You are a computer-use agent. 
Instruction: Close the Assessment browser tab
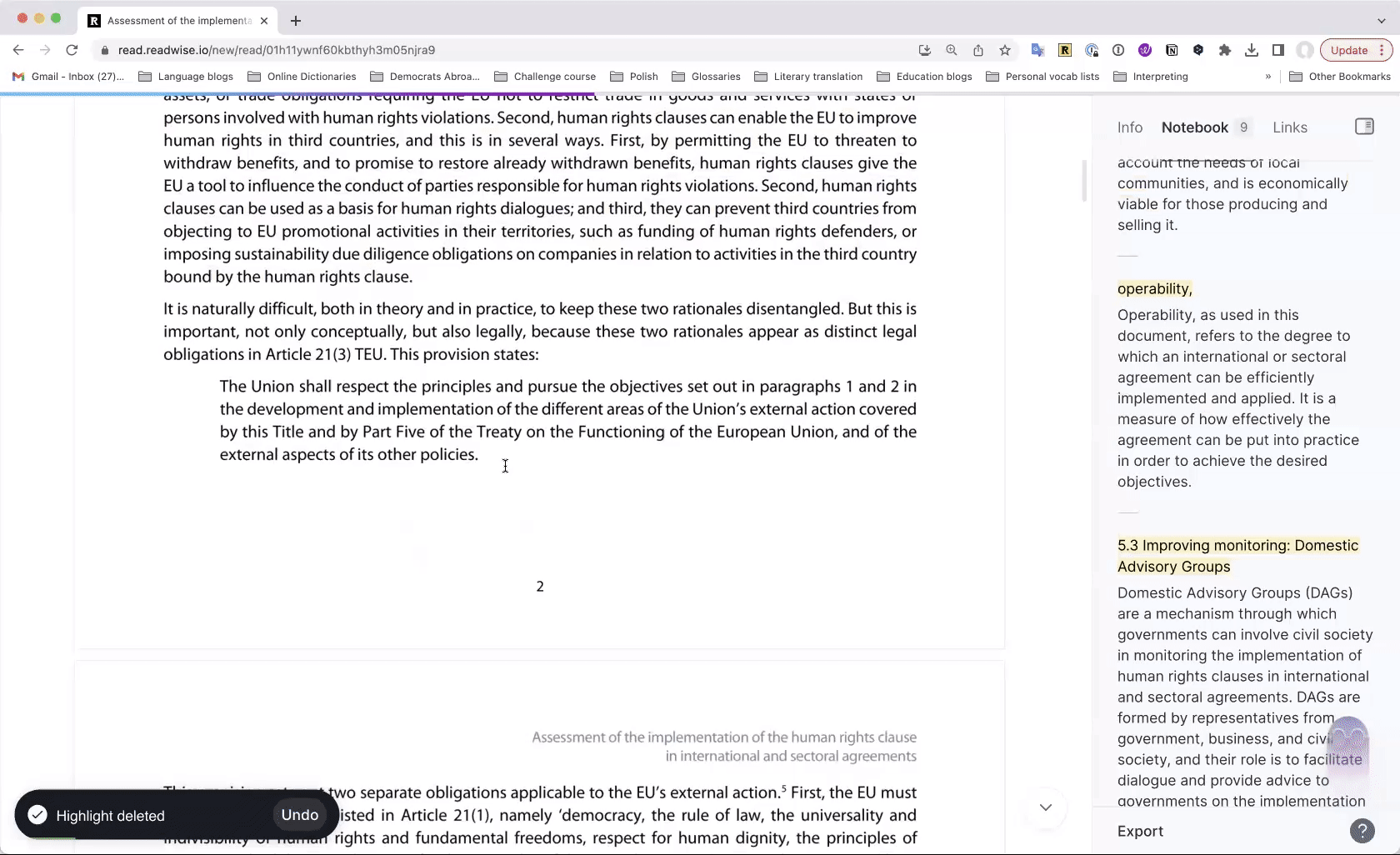[x=264, y=20]
